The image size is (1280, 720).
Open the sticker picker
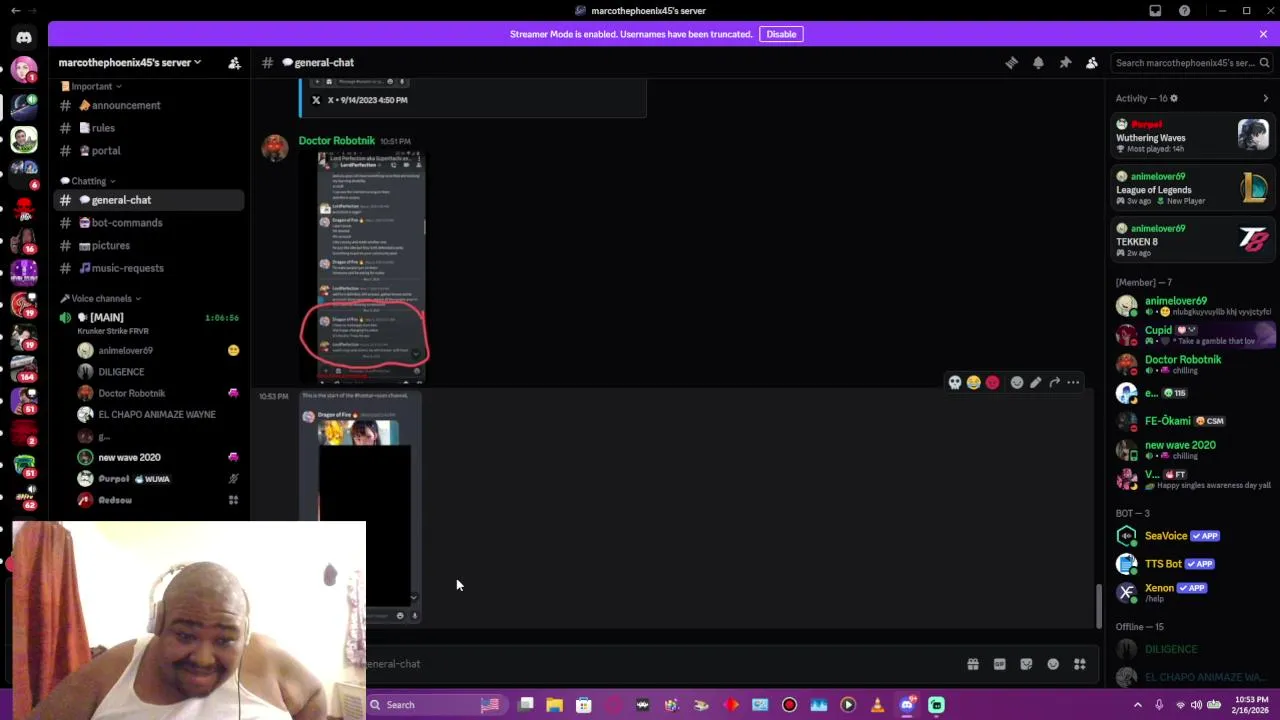[1026, 664]
